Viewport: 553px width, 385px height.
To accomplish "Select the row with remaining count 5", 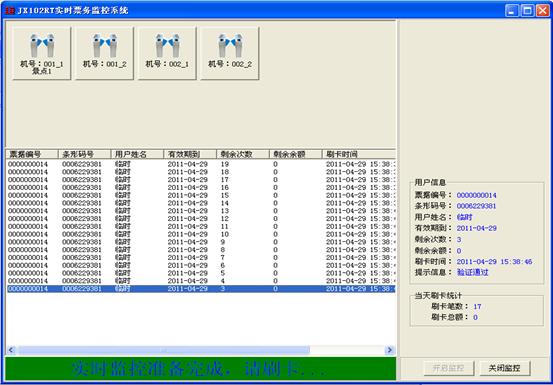I will coord(201,273).
